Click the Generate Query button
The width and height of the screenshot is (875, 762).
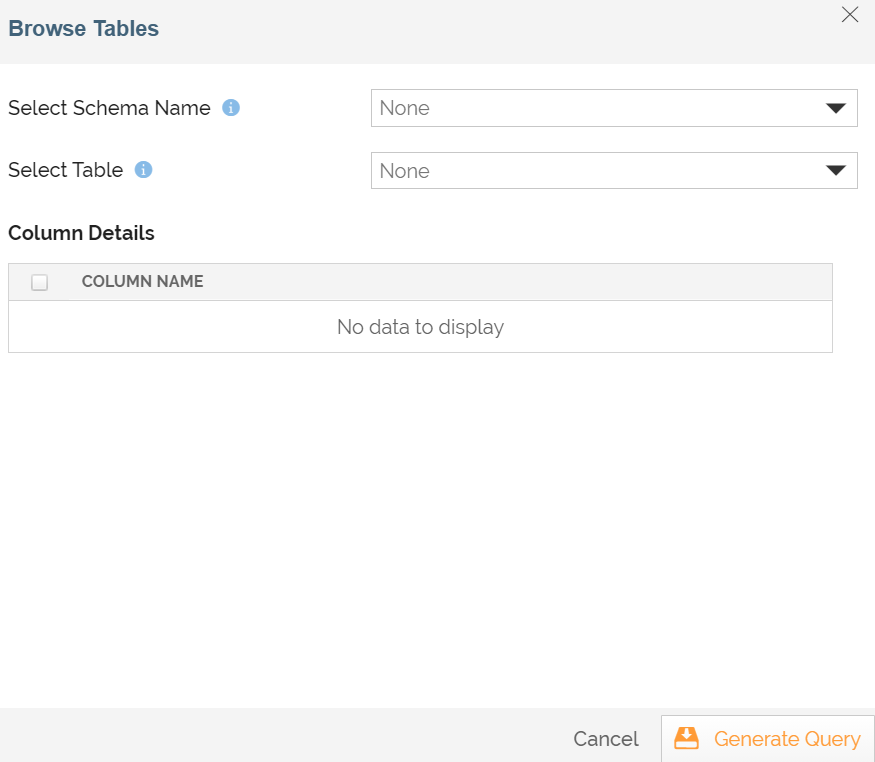tap(767, 739)
